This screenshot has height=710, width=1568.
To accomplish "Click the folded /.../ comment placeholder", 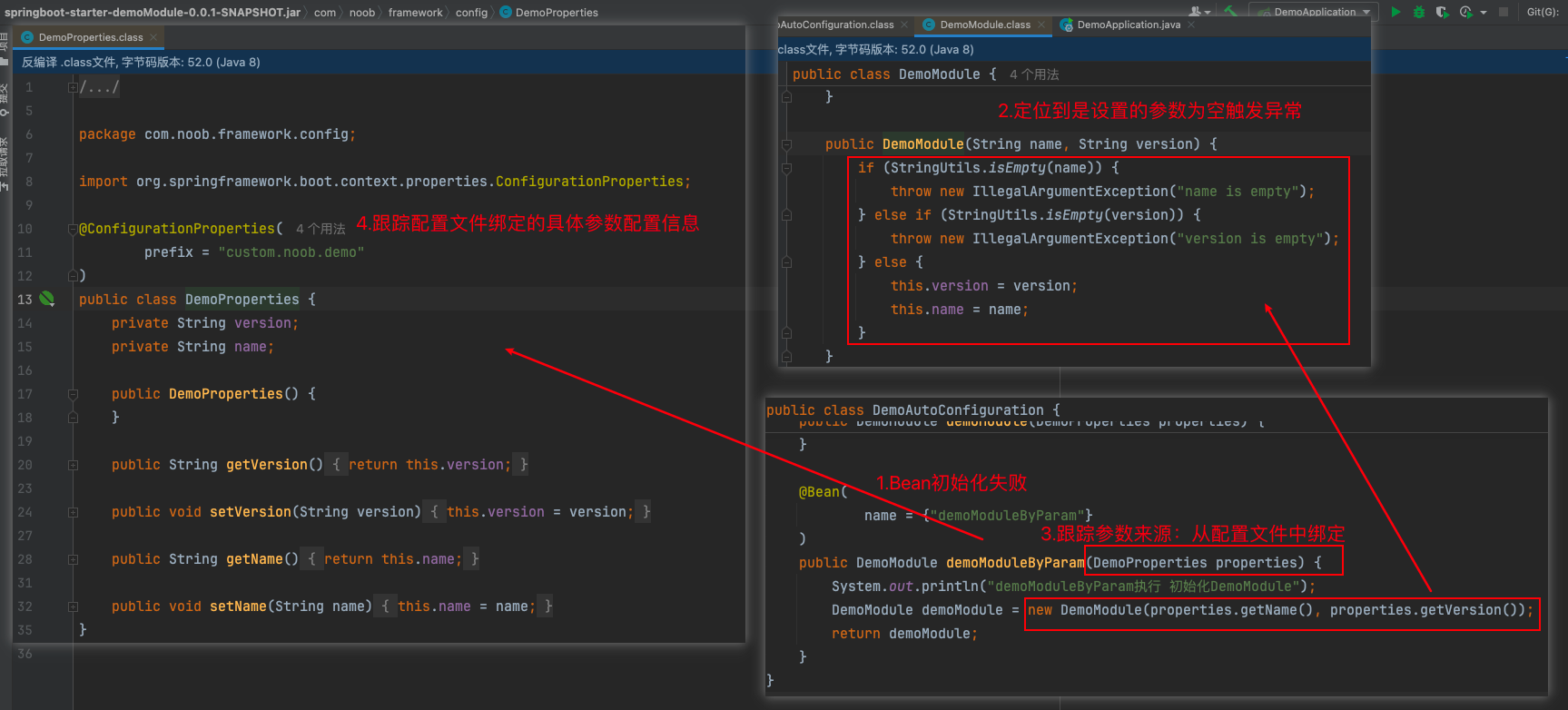I will pyautogui.click(x=99, y=87).
